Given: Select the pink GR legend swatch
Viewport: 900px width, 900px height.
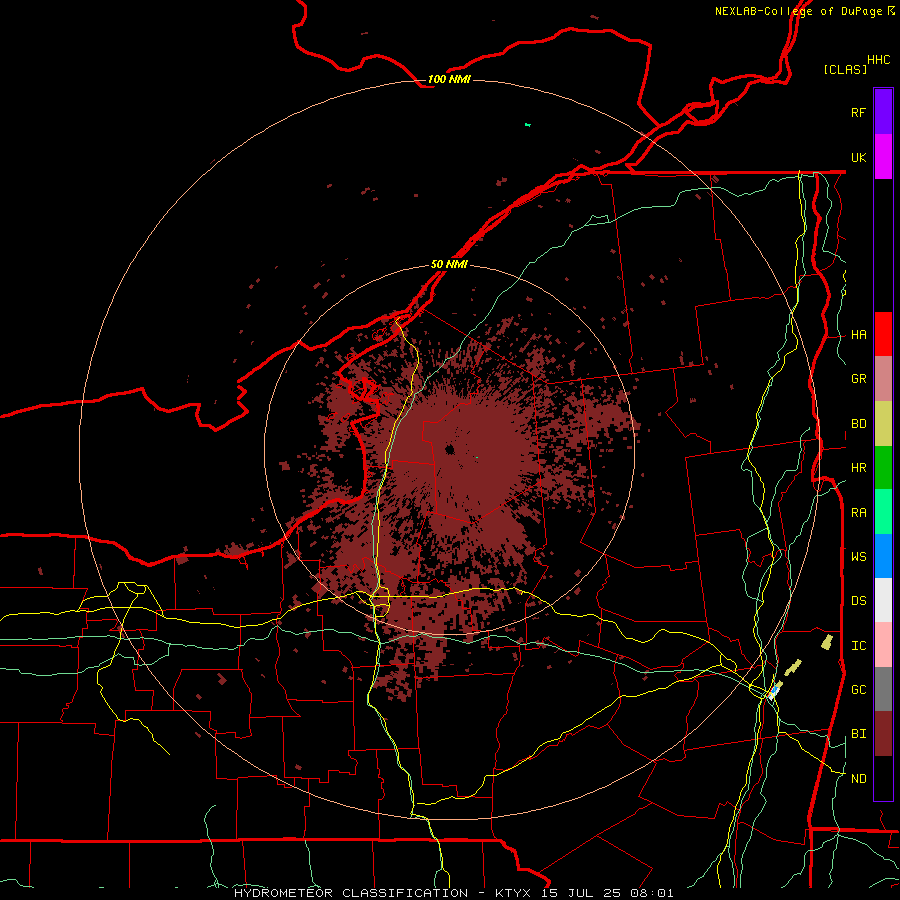Looking at the screenshot, I should tap(883, 379).
